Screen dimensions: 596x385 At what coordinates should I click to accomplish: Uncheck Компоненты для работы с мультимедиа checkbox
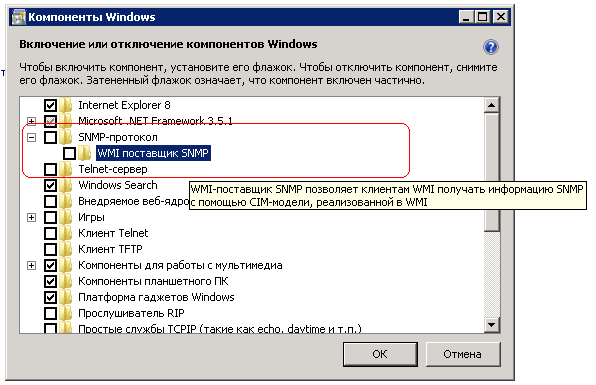pos(51,265)
